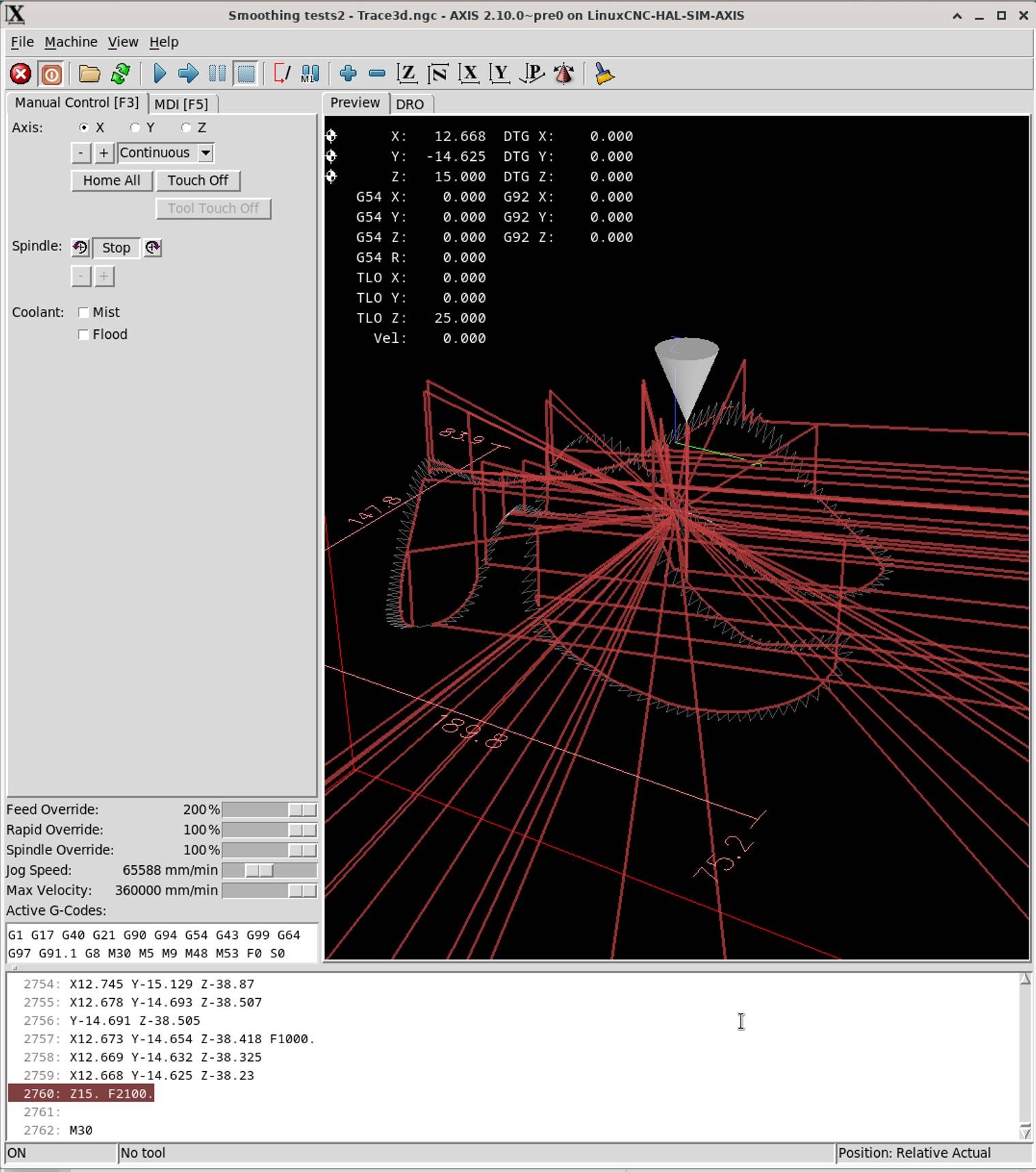Adjust the Max Velocity slider
1036x1172 pixels.
pos(269,890)
